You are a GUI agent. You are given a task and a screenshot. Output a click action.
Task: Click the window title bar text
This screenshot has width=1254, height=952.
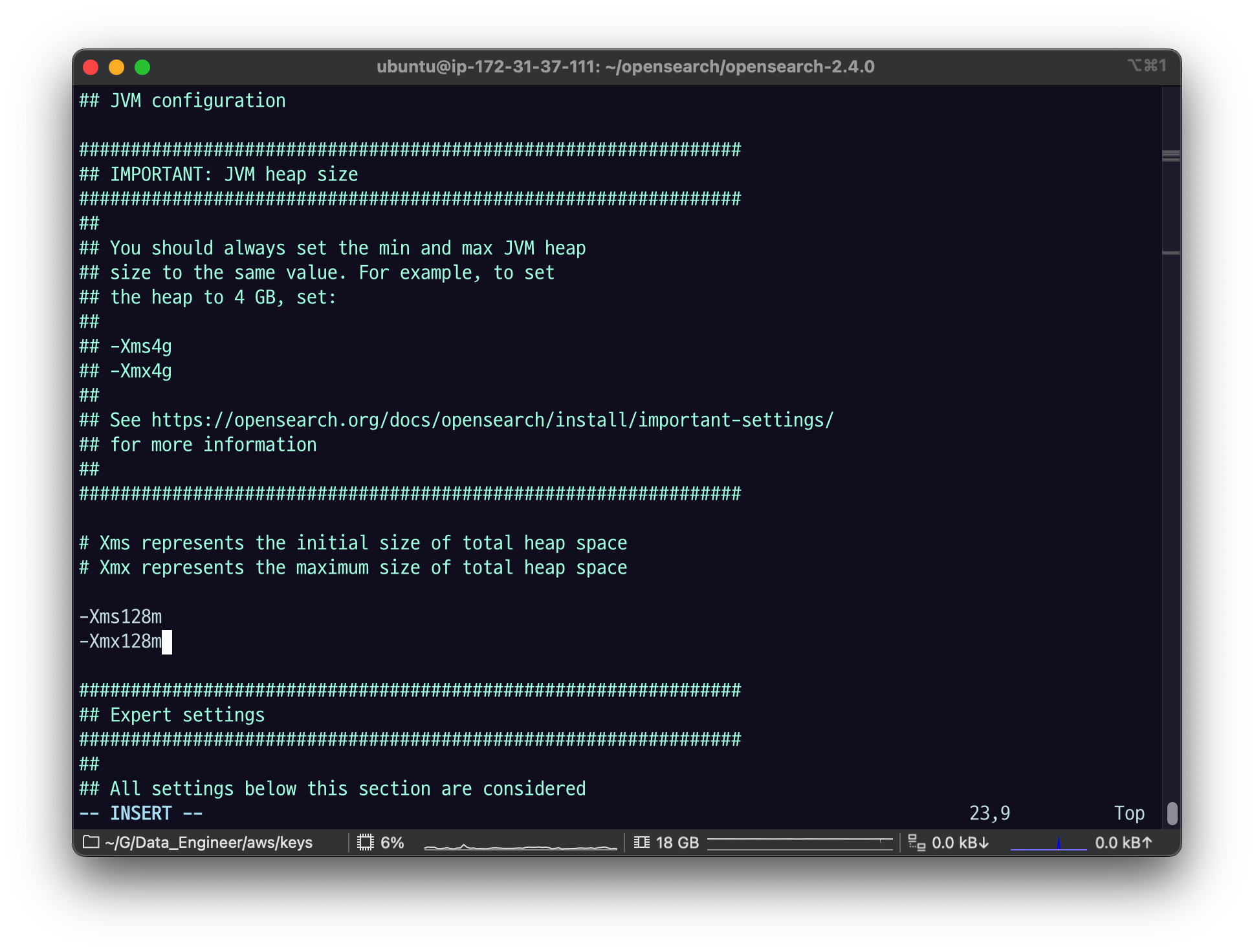(625, 67)
